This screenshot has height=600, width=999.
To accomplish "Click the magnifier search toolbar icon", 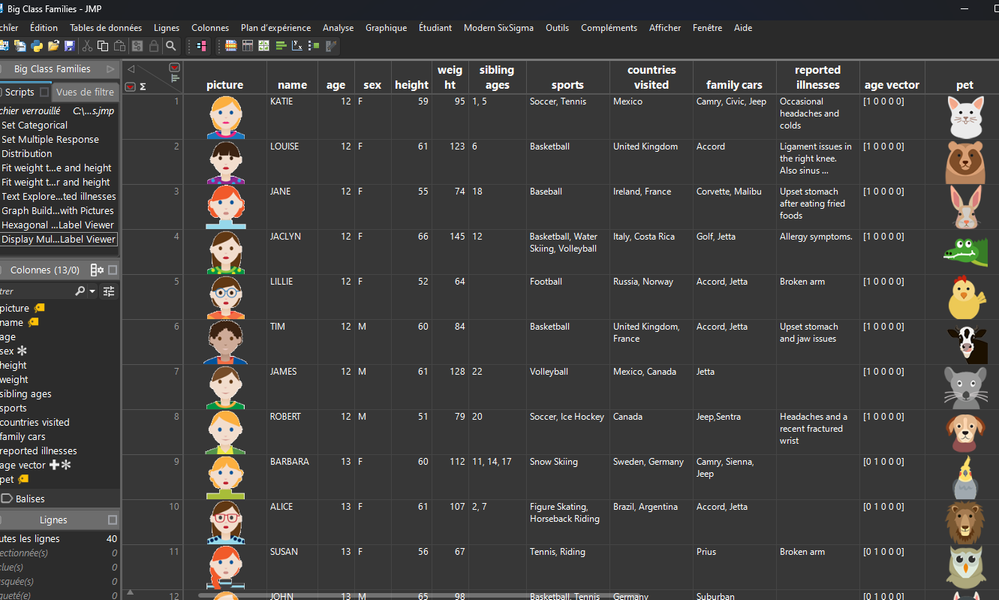I will coord(171,46).
